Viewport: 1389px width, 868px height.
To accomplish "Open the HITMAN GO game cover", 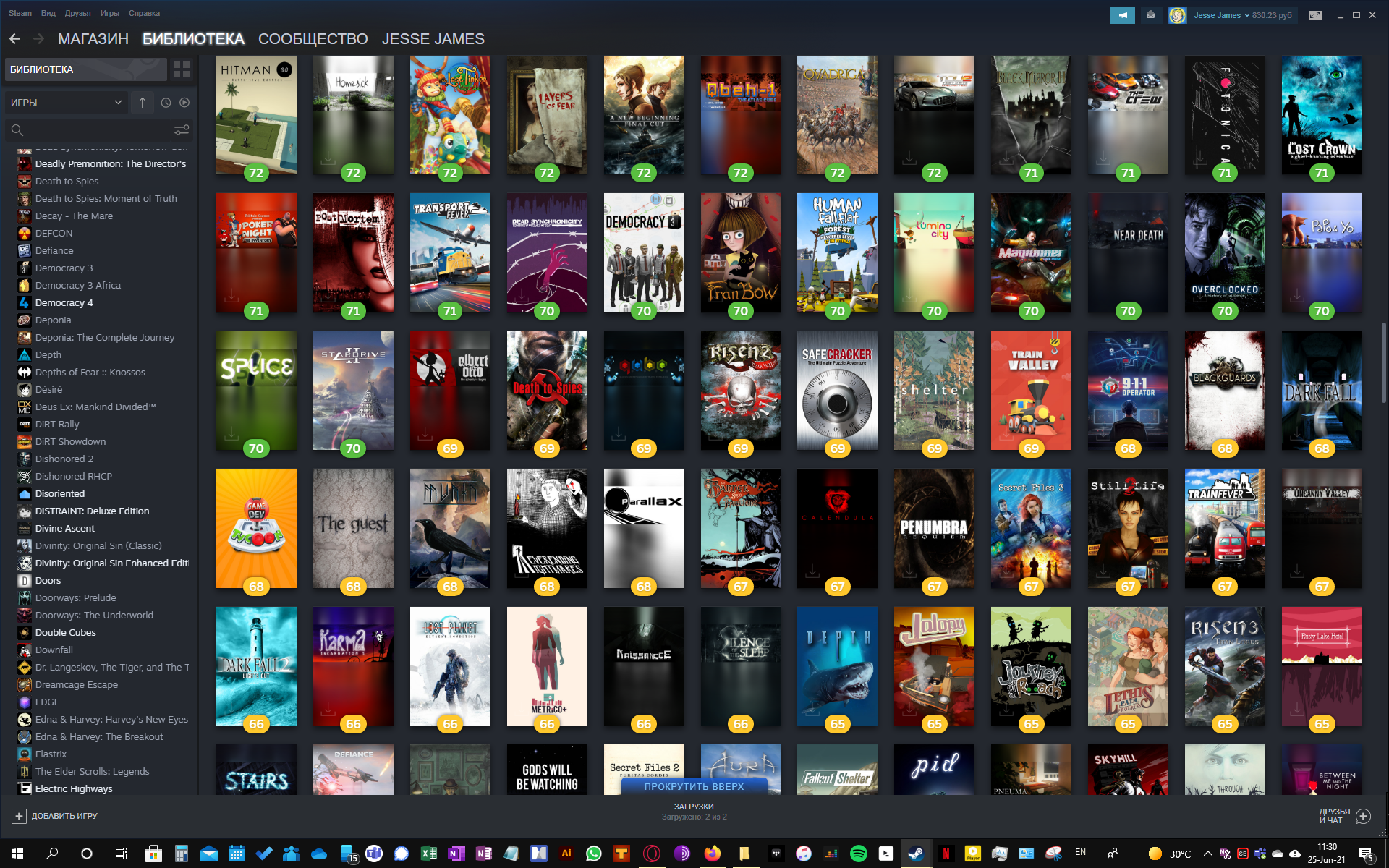I will (256, 115).
